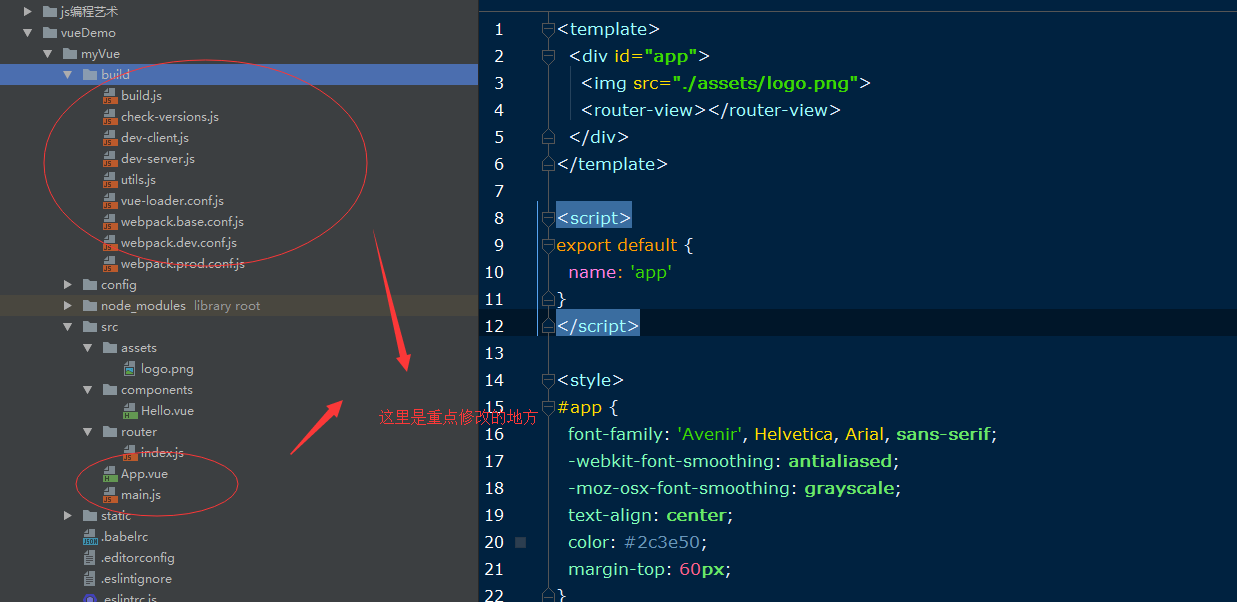Fold the style block at line 14
This screenshot has height=602, width=1237.
(548, 380)
